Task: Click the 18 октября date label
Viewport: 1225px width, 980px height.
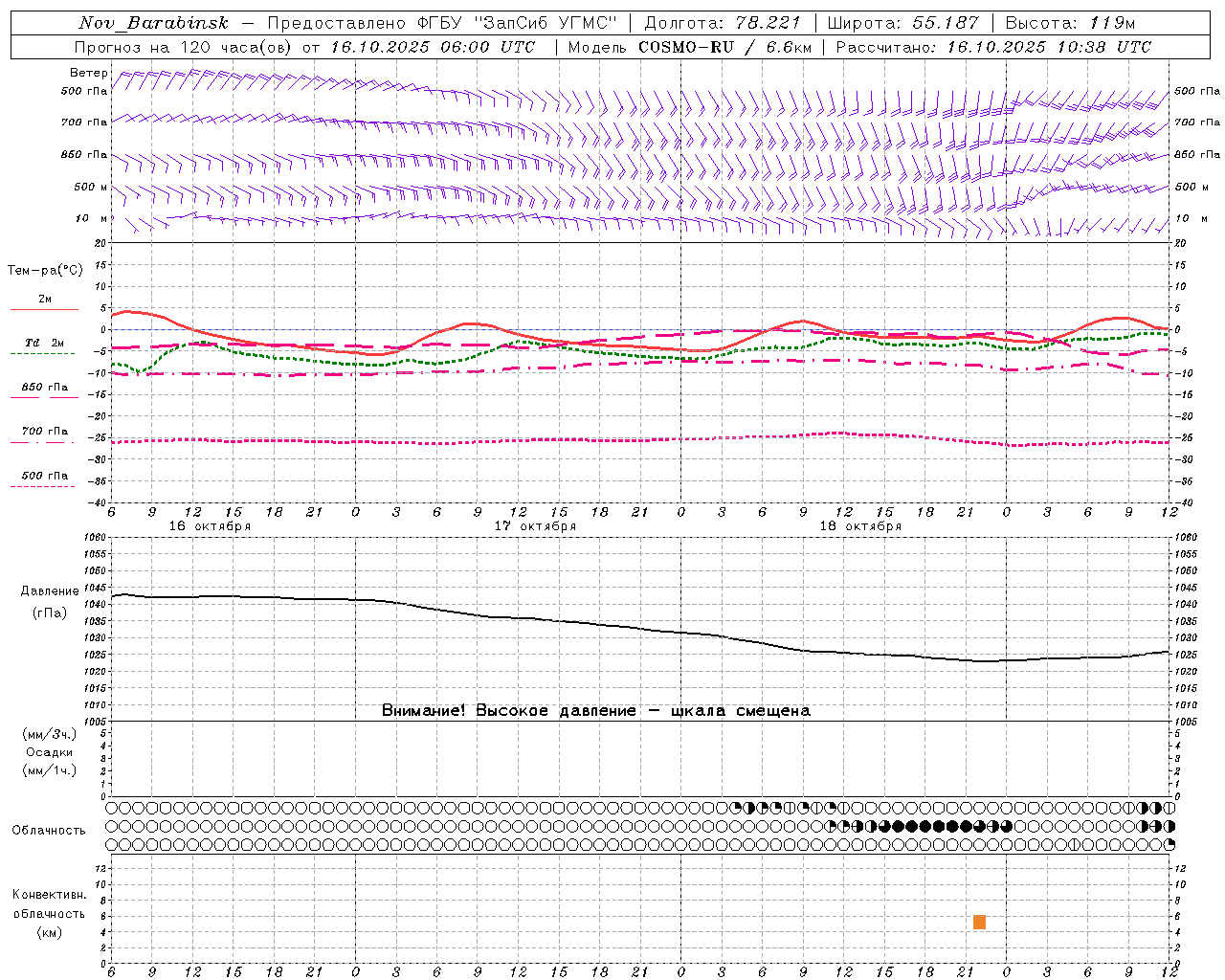Action: point(860,526)
